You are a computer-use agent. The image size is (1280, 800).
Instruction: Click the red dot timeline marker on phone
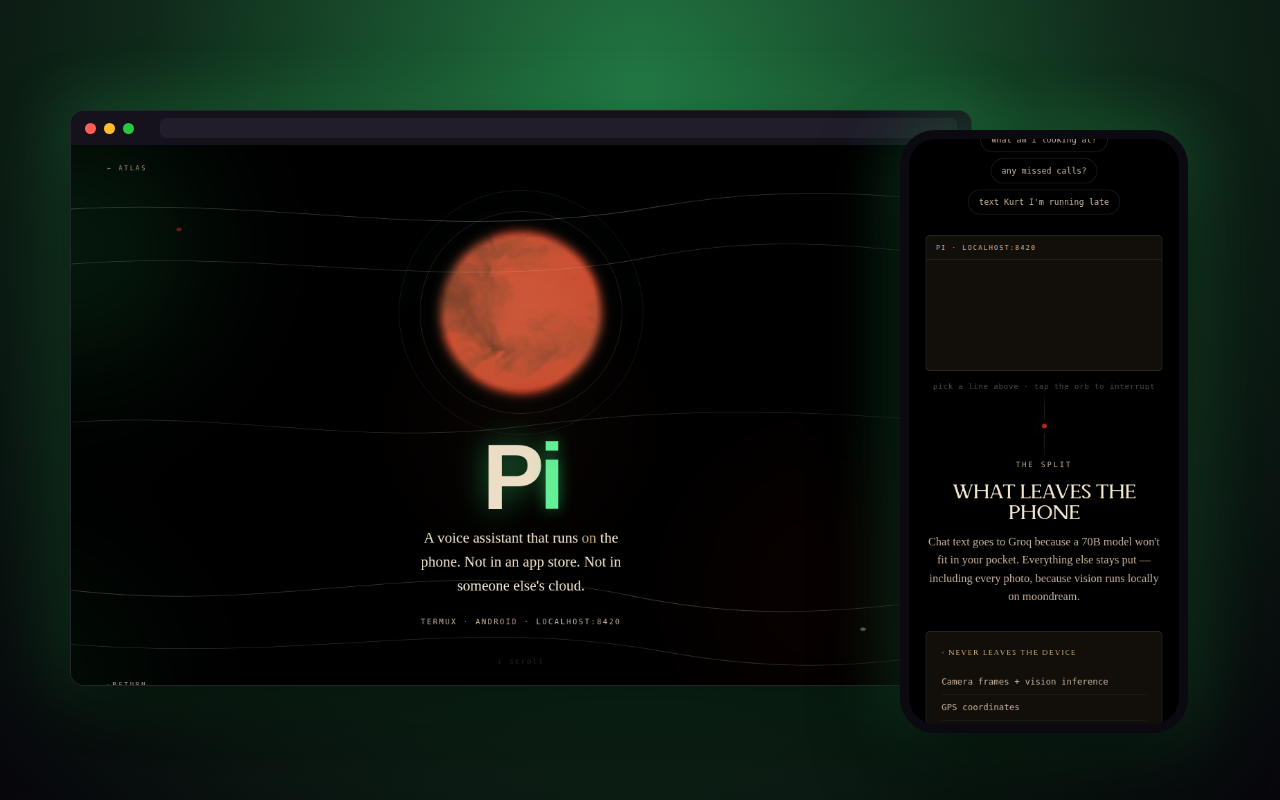(x=1044, y=426)
